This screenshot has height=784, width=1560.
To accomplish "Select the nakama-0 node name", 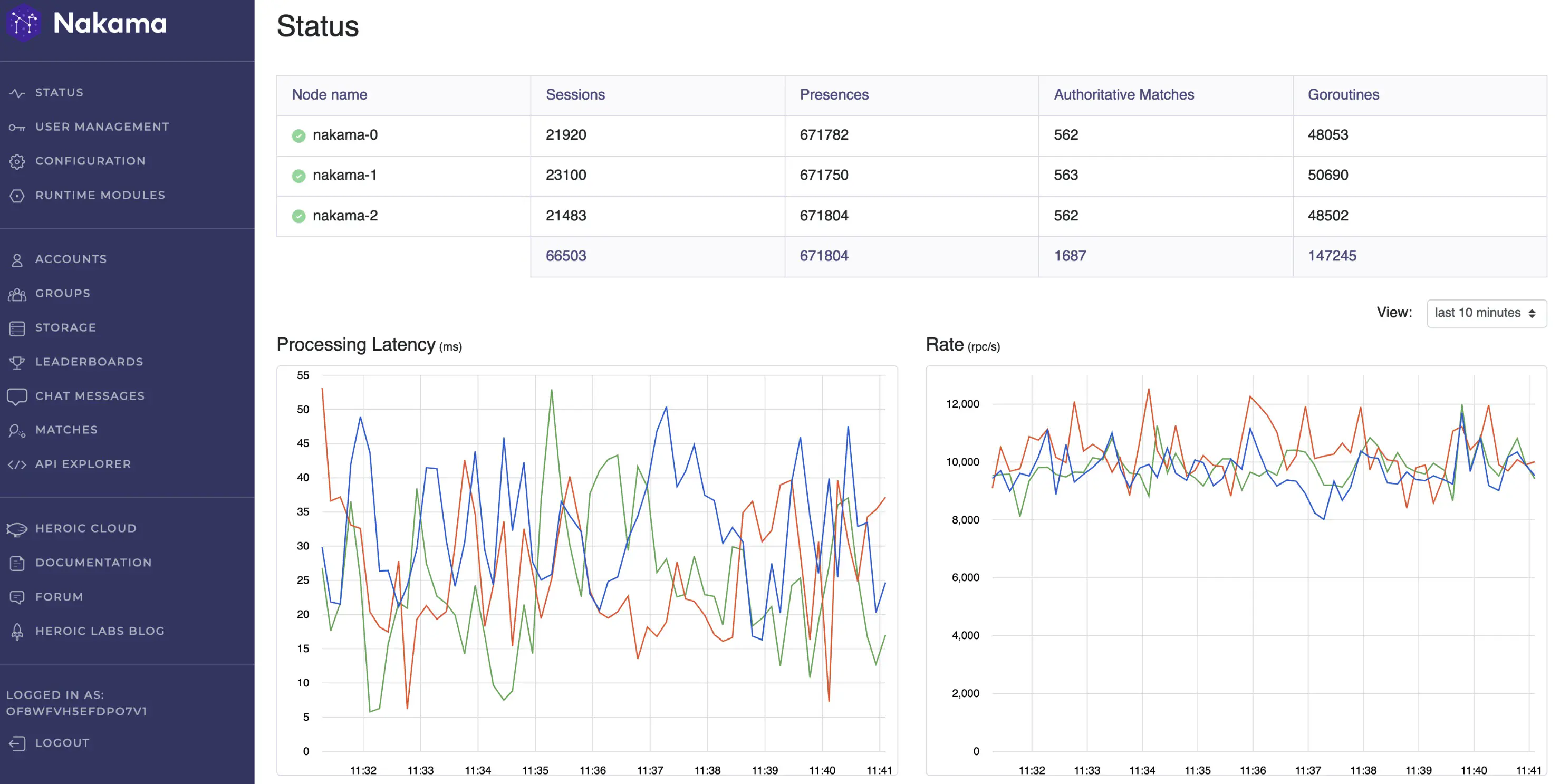I will pyautogui.click(x=345, y=135).
